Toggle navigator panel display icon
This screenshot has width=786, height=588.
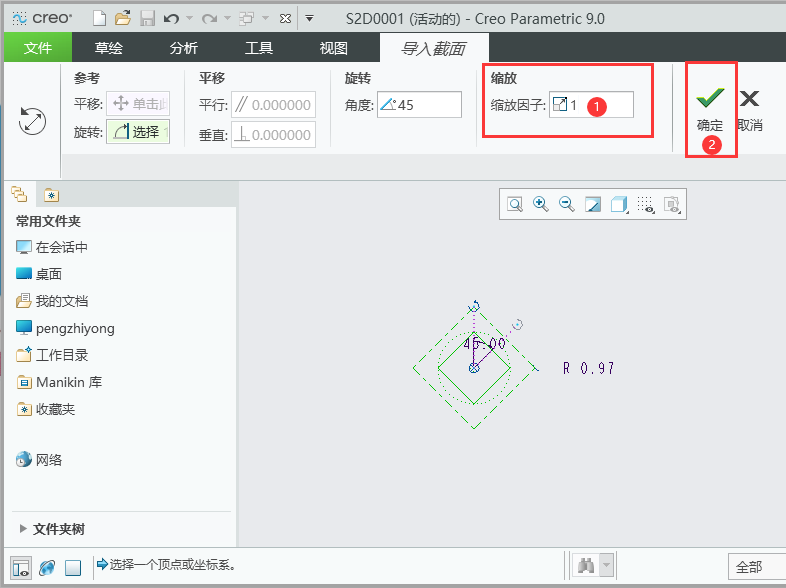point(21,568)
